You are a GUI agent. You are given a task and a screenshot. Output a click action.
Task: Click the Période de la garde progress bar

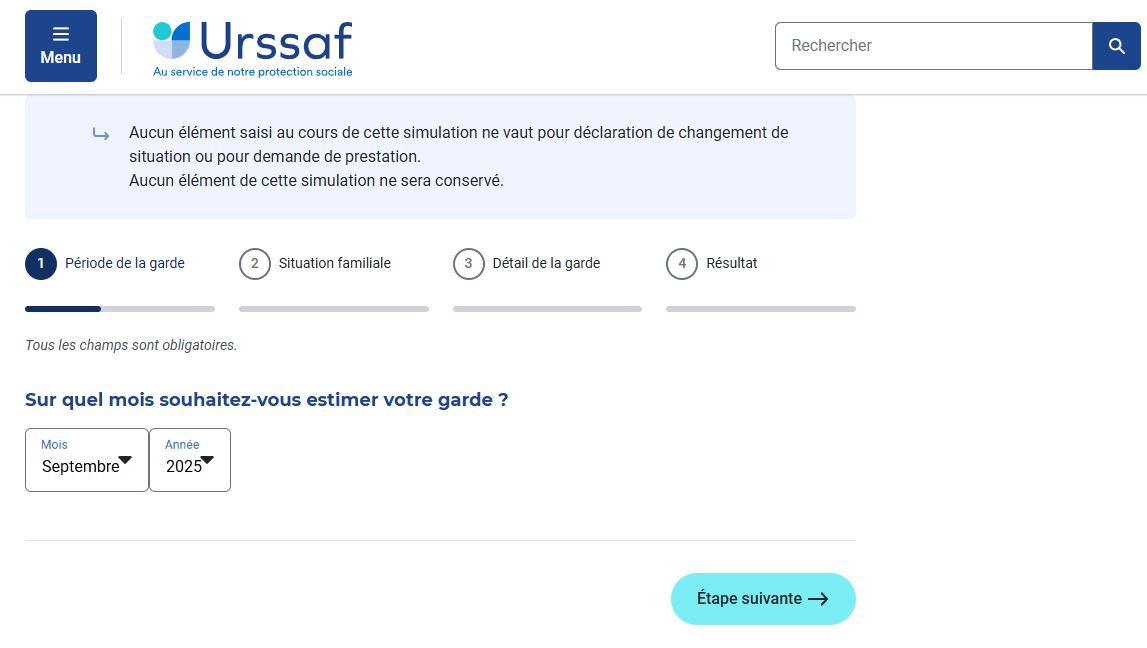tap(120, 309)
